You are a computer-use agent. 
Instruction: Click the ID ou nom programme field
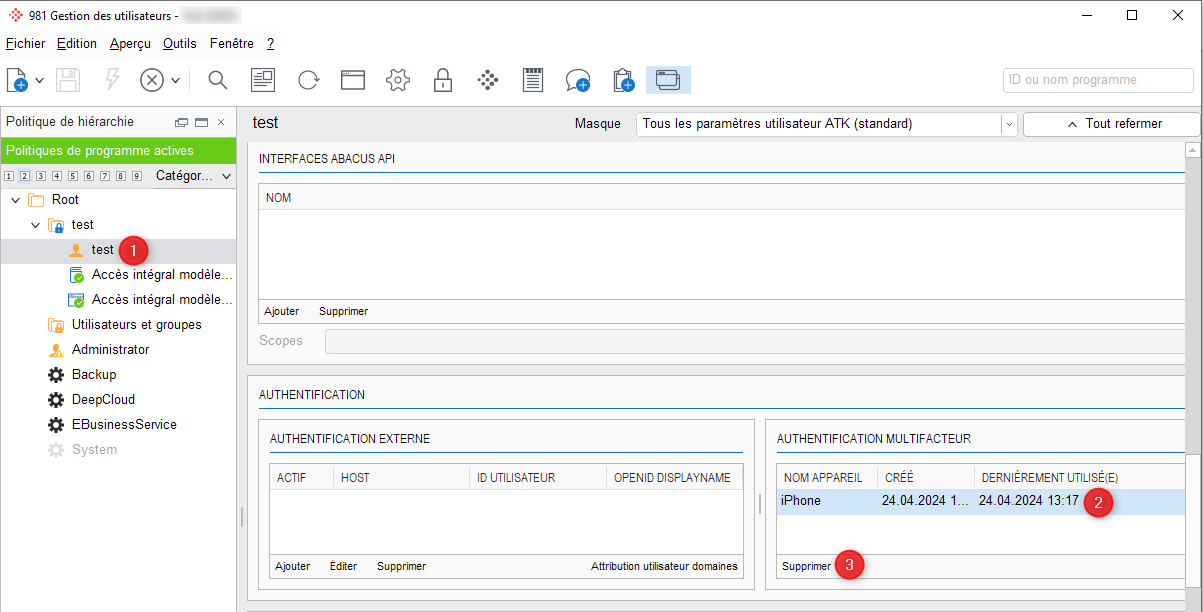(x=1097, y=80)
